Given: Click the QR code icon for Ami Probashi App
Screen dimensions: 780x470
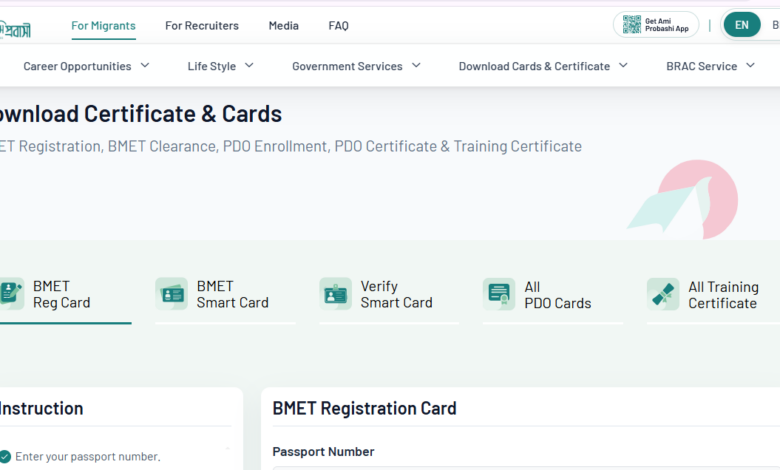Looking at the screenshot, I should [x=632, y=24].
